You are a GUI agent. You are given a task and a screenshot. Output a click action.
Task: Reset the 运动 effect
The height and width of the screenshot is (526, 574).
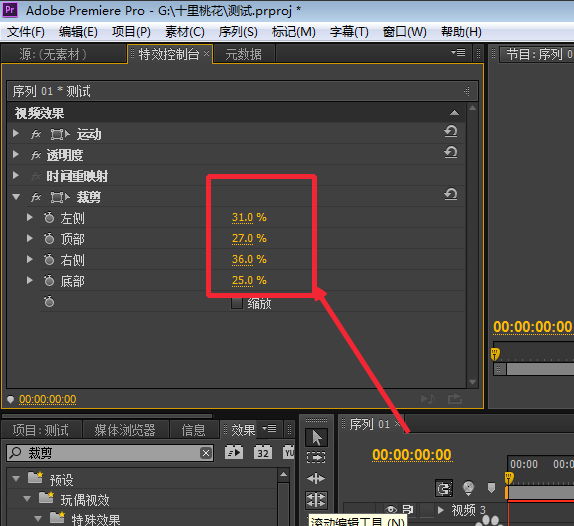(451, 131)
